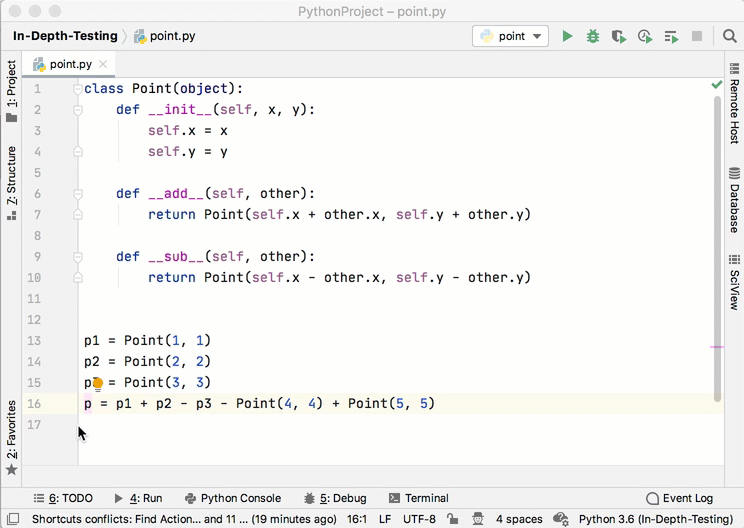Change UTF-8 file encoding

[x=419, y=519]
